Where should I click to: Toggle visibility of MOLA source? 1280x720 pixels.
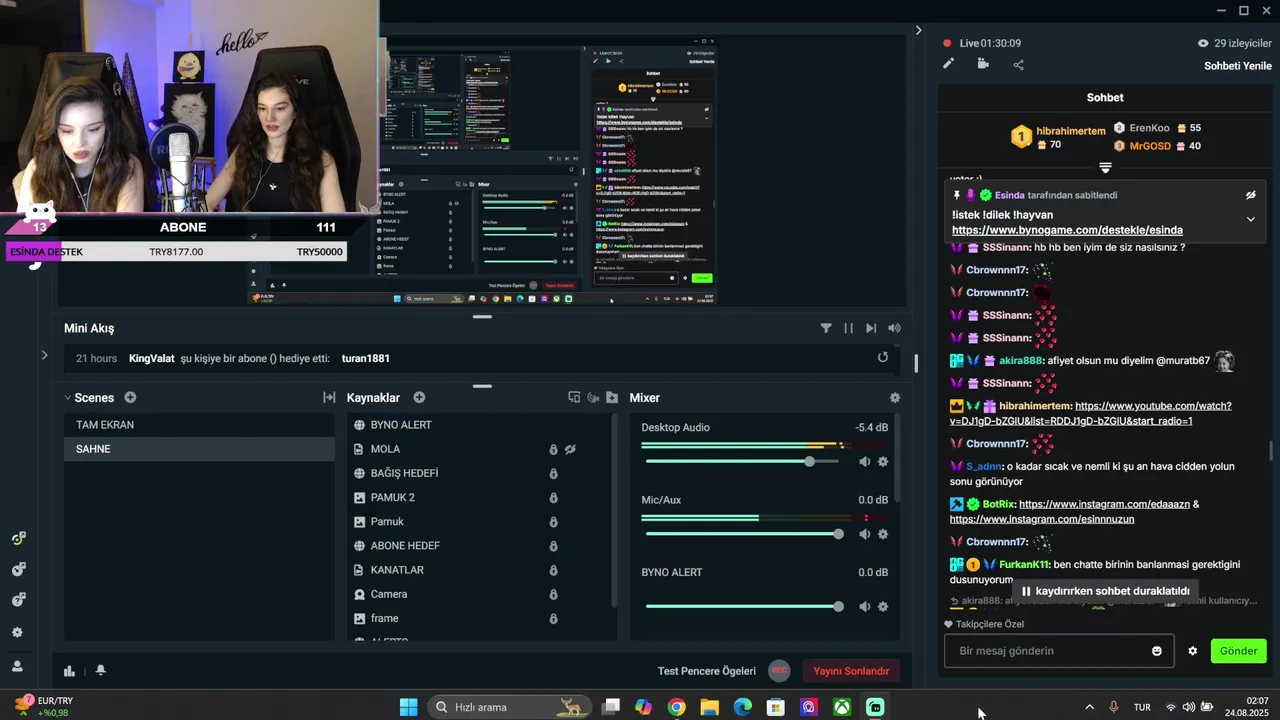point(570,449)
